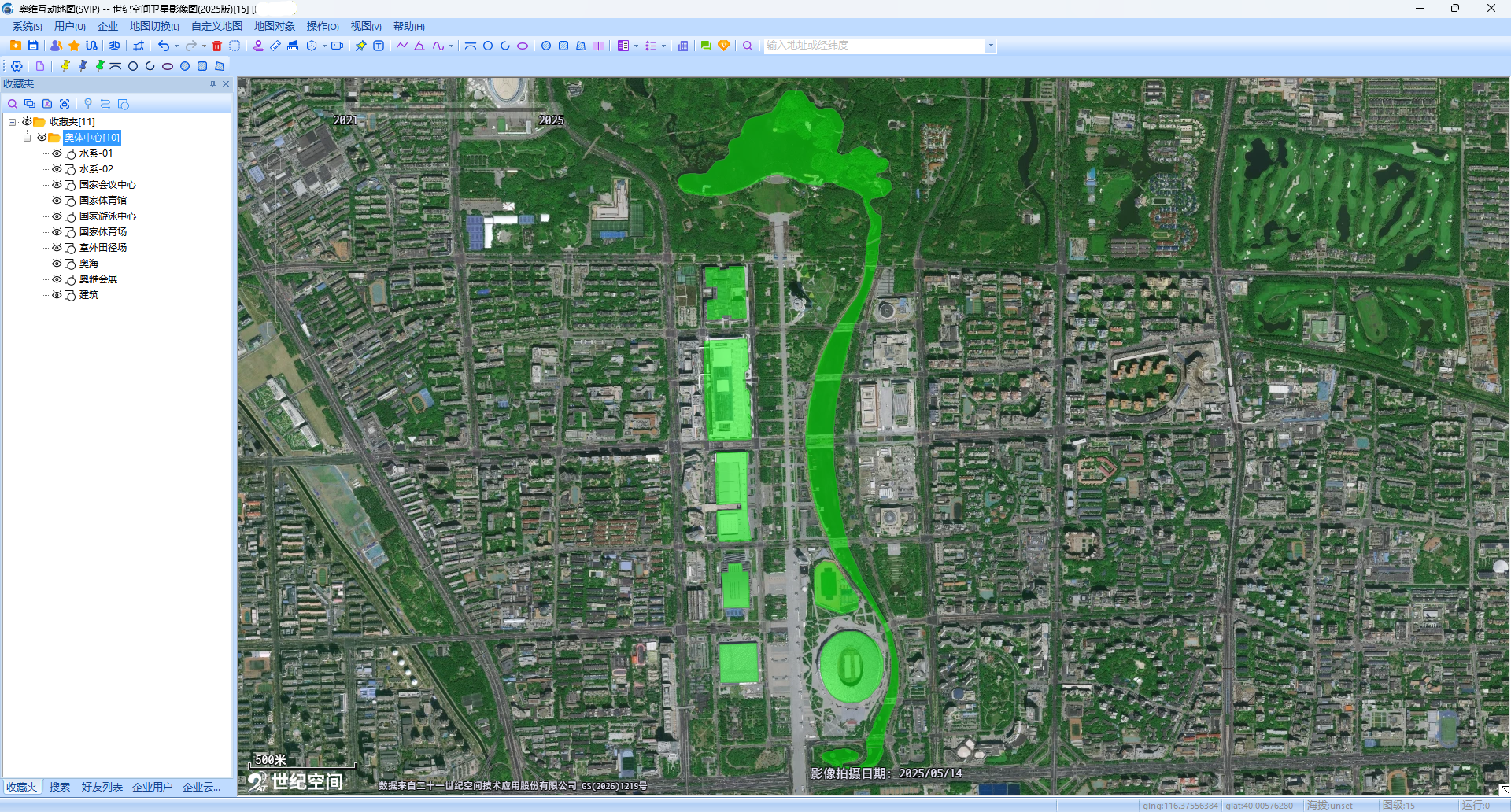Click the yellow pushpin marker tool
The image size is (1511, 812).
coord(65,66)
